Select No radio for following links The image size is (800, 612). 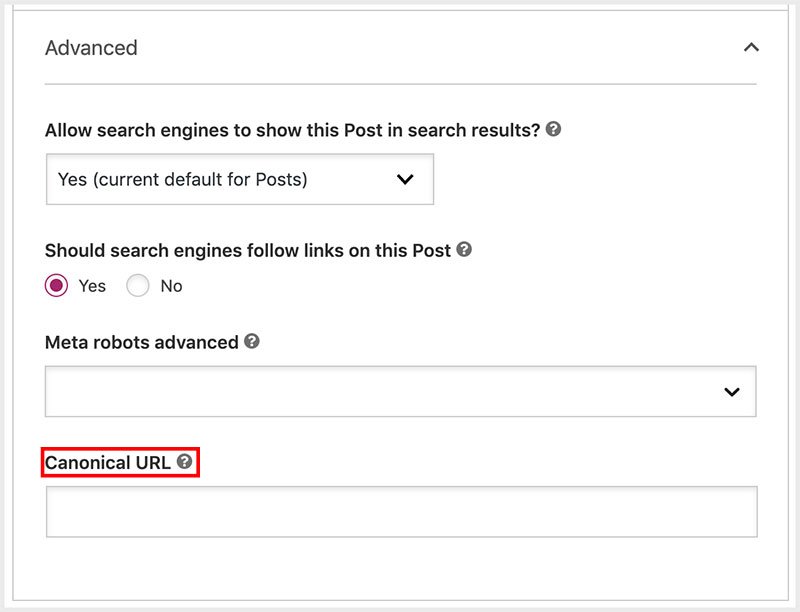[x=138, y=286]
